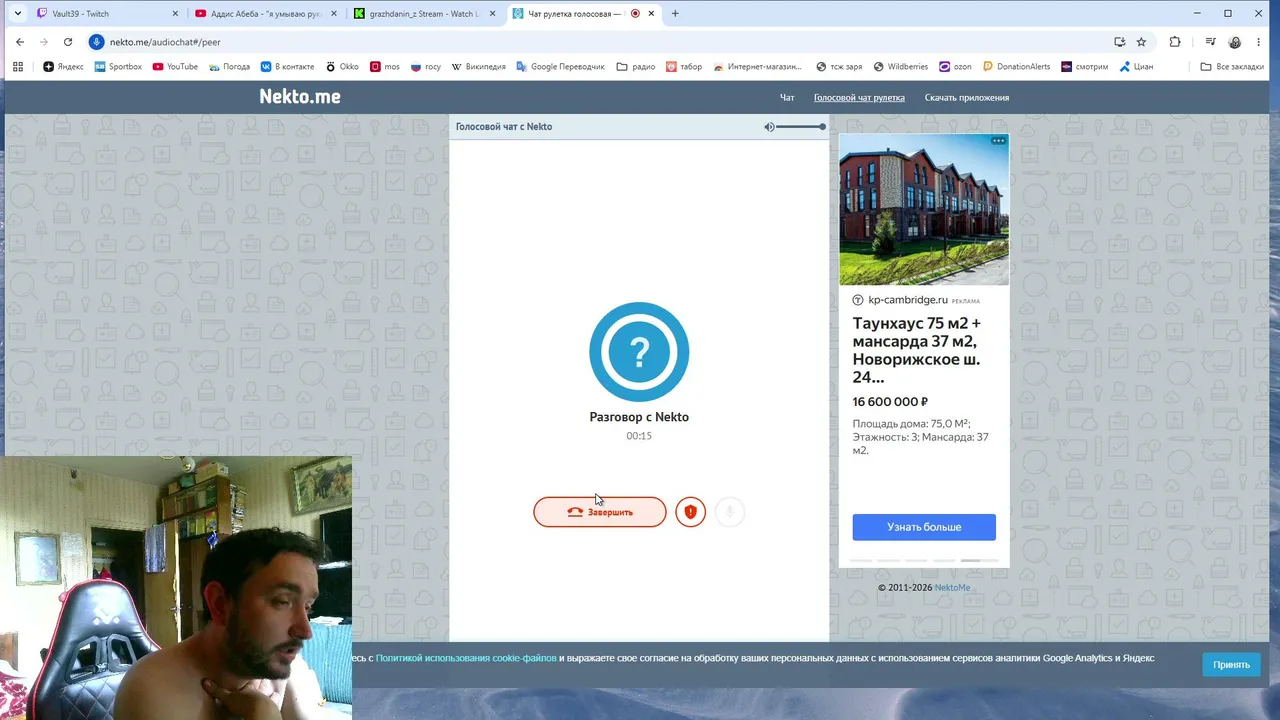Screen dimensions: 1280x720
Task: Open the ad options three-dot menu
Action: [998, 141]
